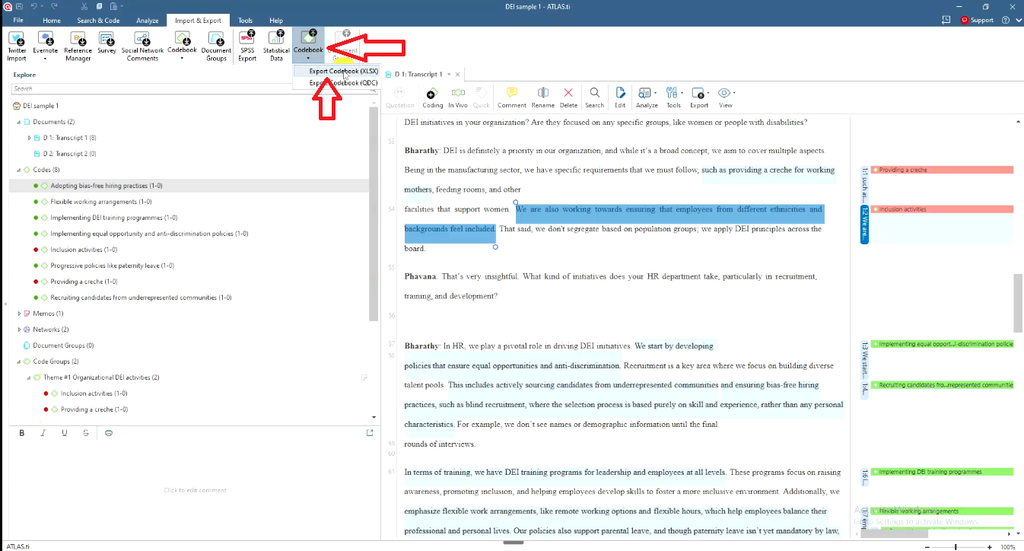Click the Document Groups import icon
This screenshot has height=551, width=1024.
pos(216,46)
